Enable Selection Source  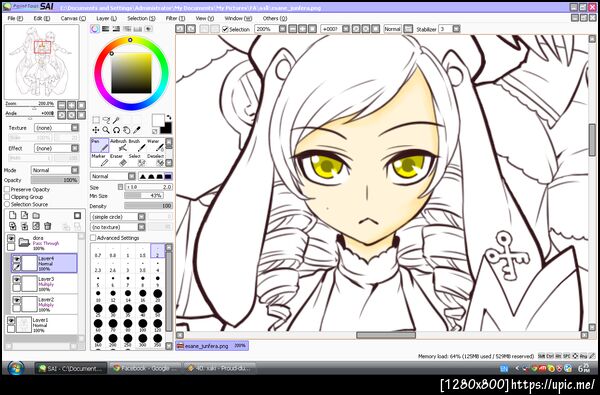[x=7, y=204]
